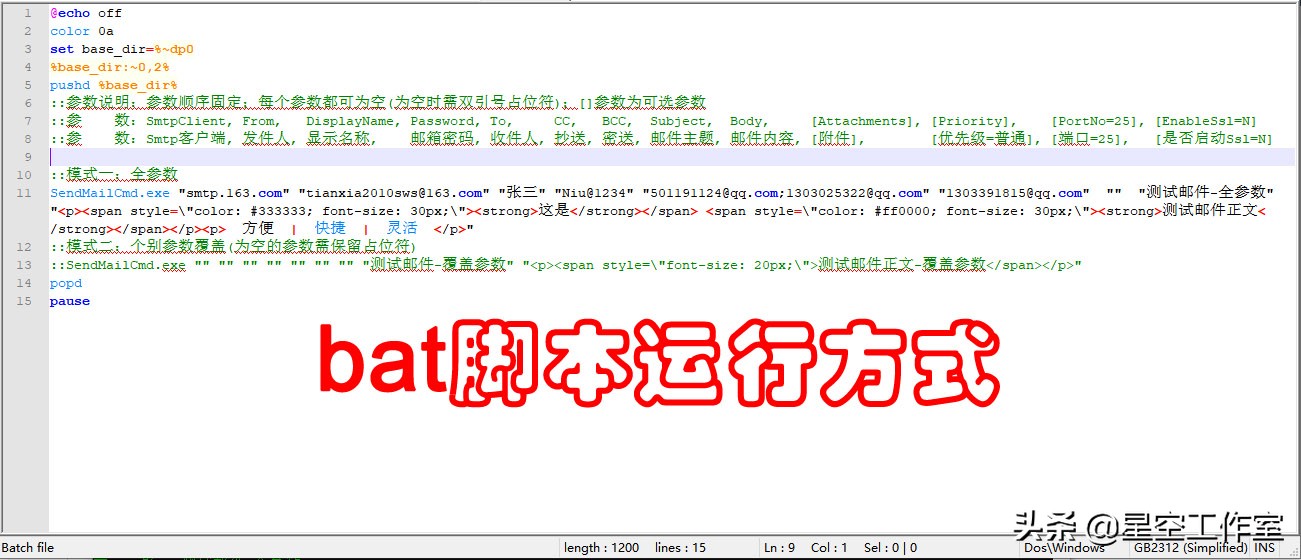This screenshot has width=1301, height=560.
Task: Click the "[Attachments]" parameter in line 7 comment
Action: (x=862, y=121)
